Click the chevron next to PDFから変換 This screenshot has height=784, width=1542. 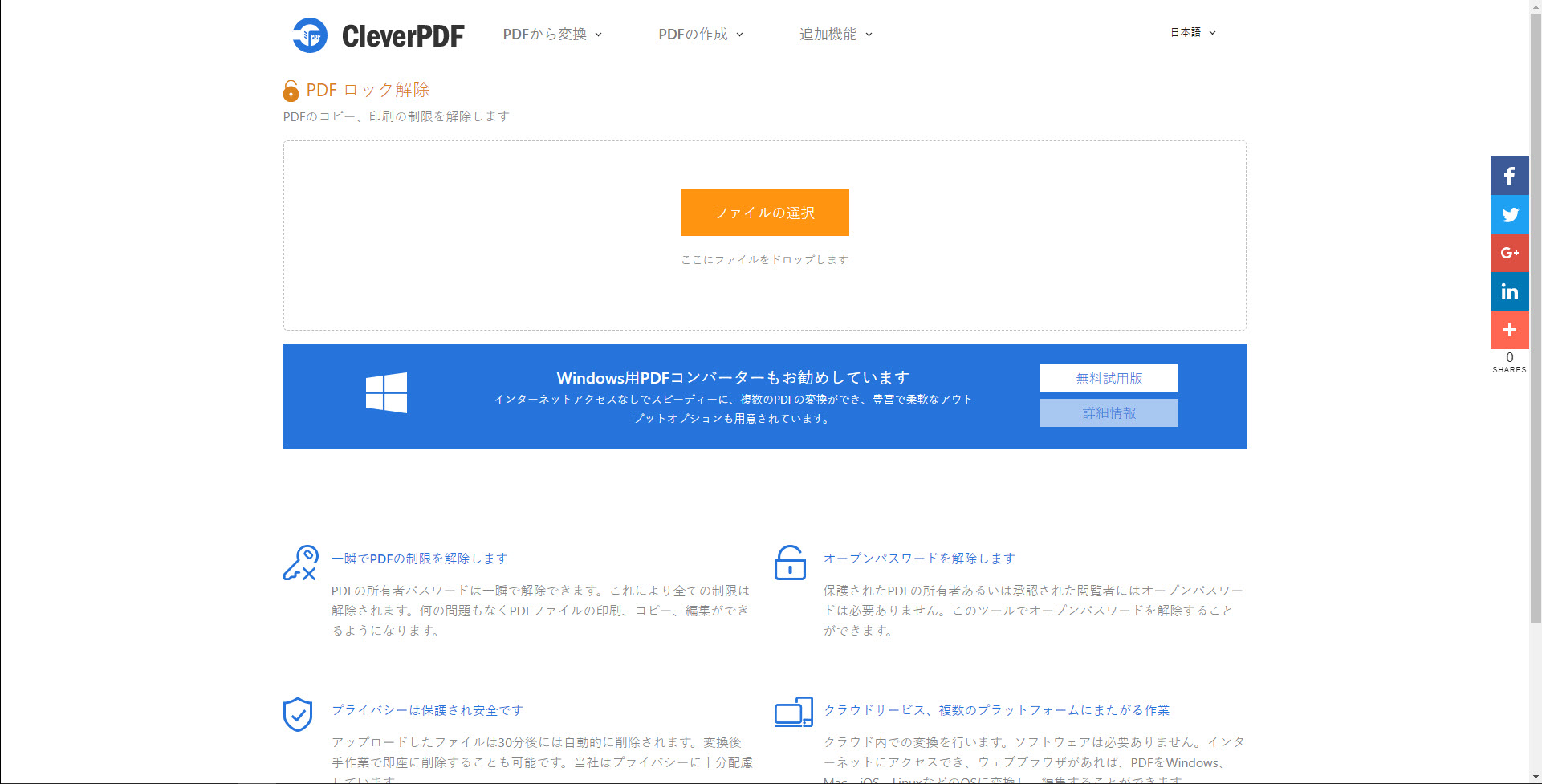(598, 35)
